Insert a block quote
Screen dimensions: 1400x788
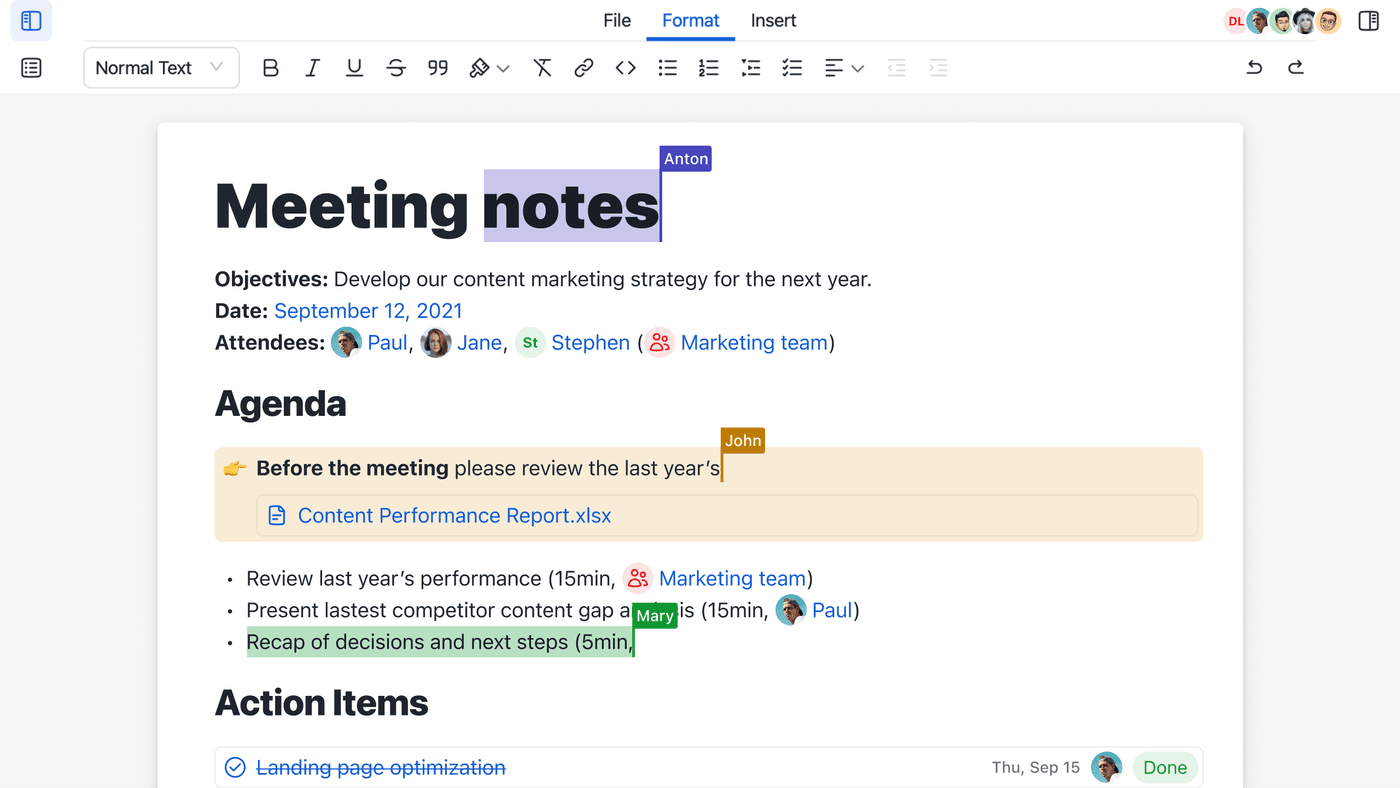coord(438,68)
